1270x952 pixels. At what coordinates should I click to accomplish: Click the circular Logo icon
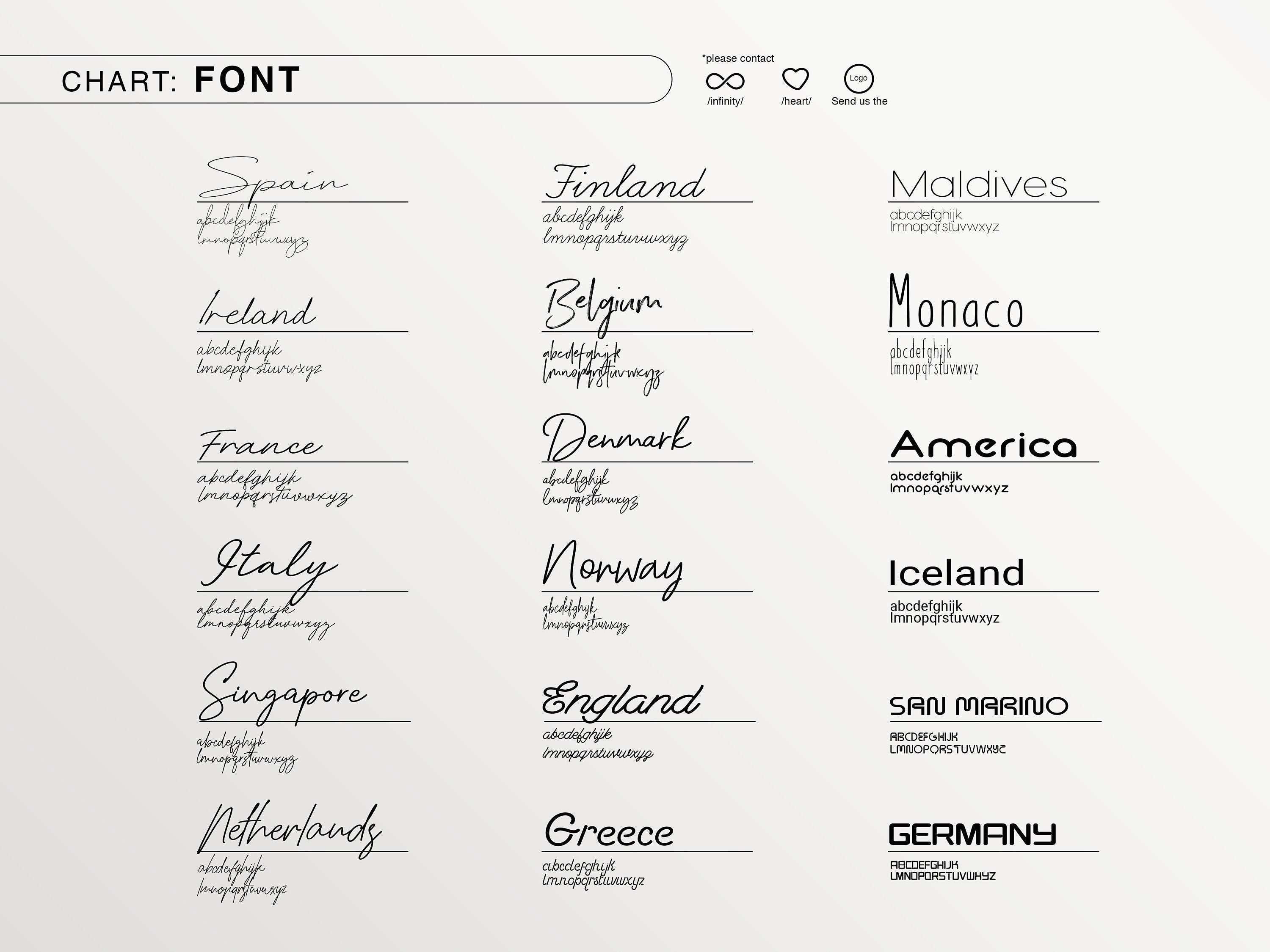pyautogui.click(x=859, y=79)
